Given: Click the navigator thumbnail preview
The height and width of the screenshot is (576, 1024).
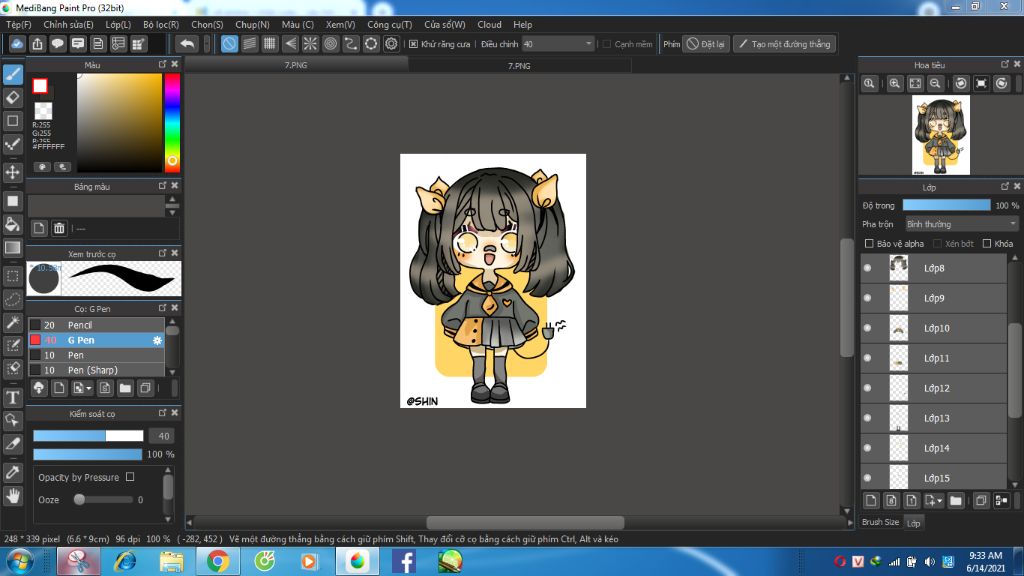Looking at the screenshot, I should click(940, 135).
